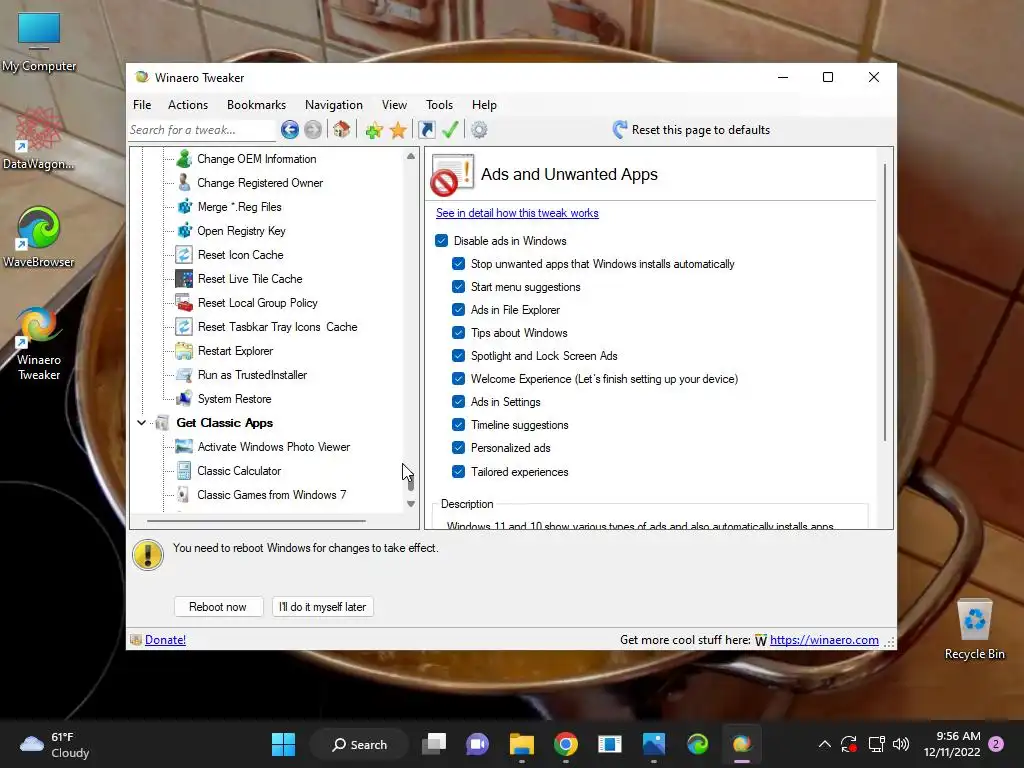The image size is (1024, 768).
Task: Open the Actions menu
Action: coord(188,104)
